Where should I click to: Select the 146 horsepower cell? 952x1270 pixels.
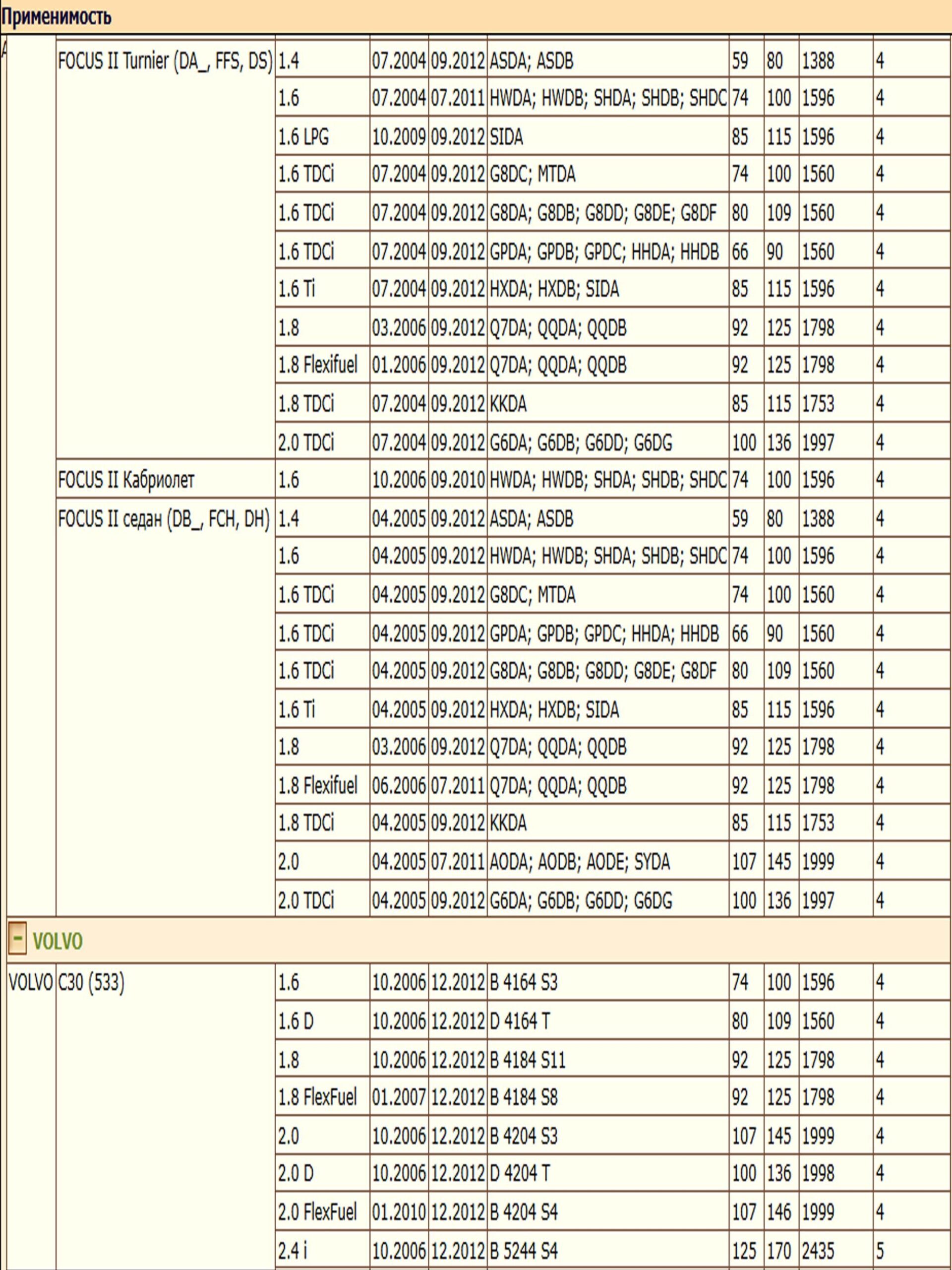[x=778, y=1211]
